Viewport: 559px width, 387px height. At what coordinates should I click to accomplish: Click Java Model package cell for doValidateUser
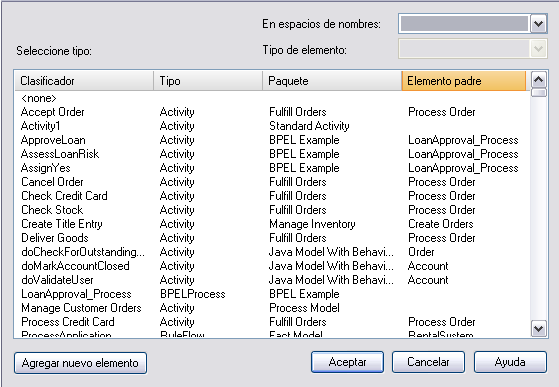click(x=331, y=280)
